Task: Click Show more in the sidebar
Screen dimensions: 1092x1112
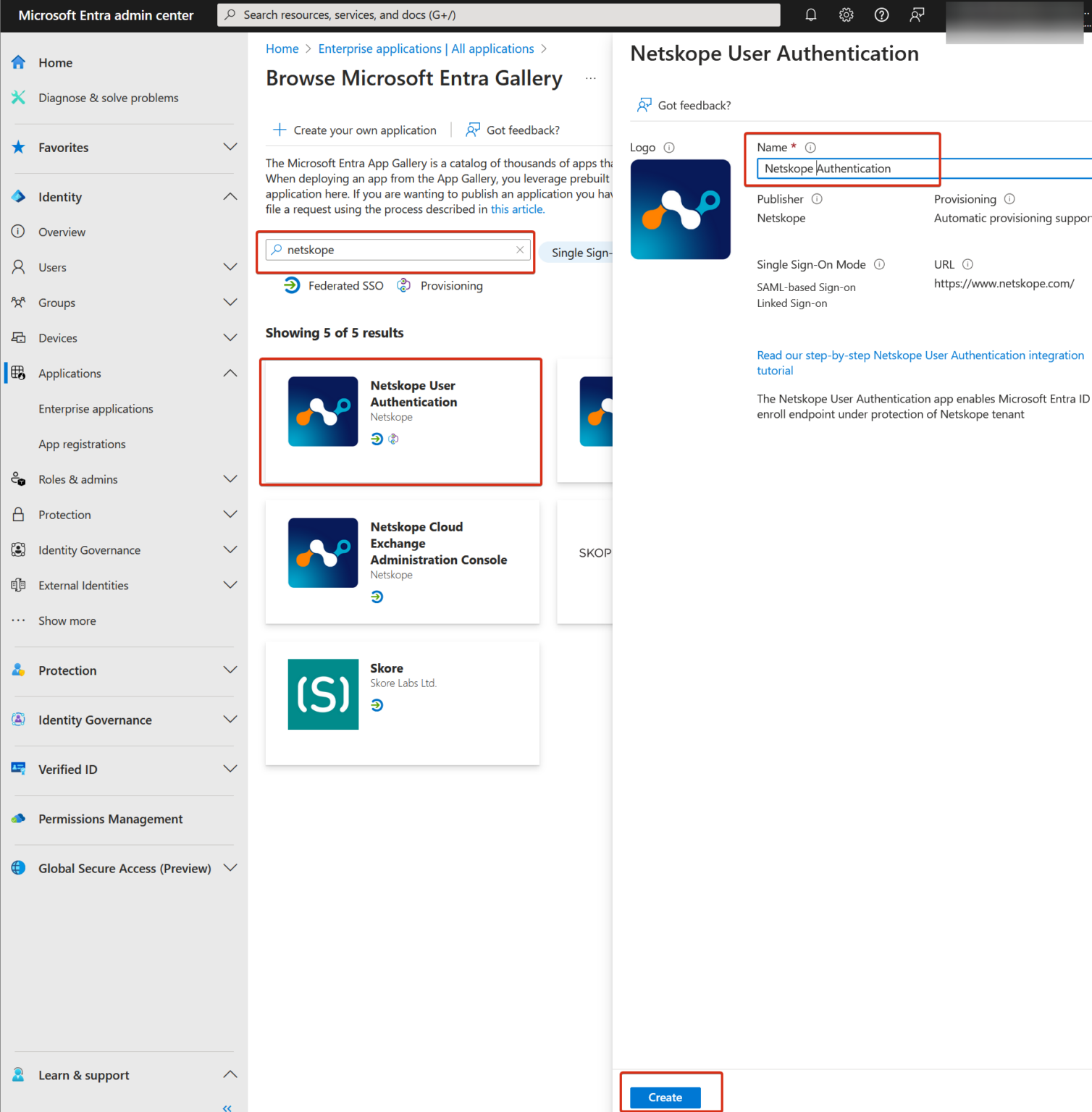Action: click(67, 620)
